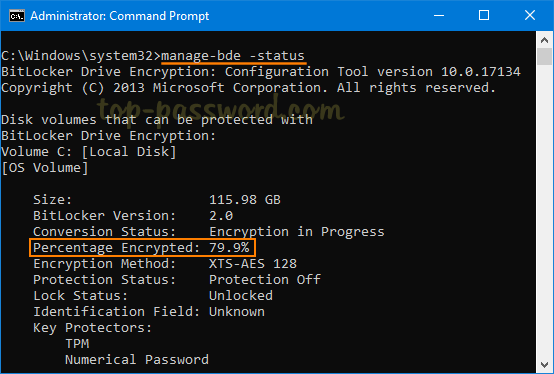
Task: Click the scrollbar down arrow
Action: (x=544, y=364)
